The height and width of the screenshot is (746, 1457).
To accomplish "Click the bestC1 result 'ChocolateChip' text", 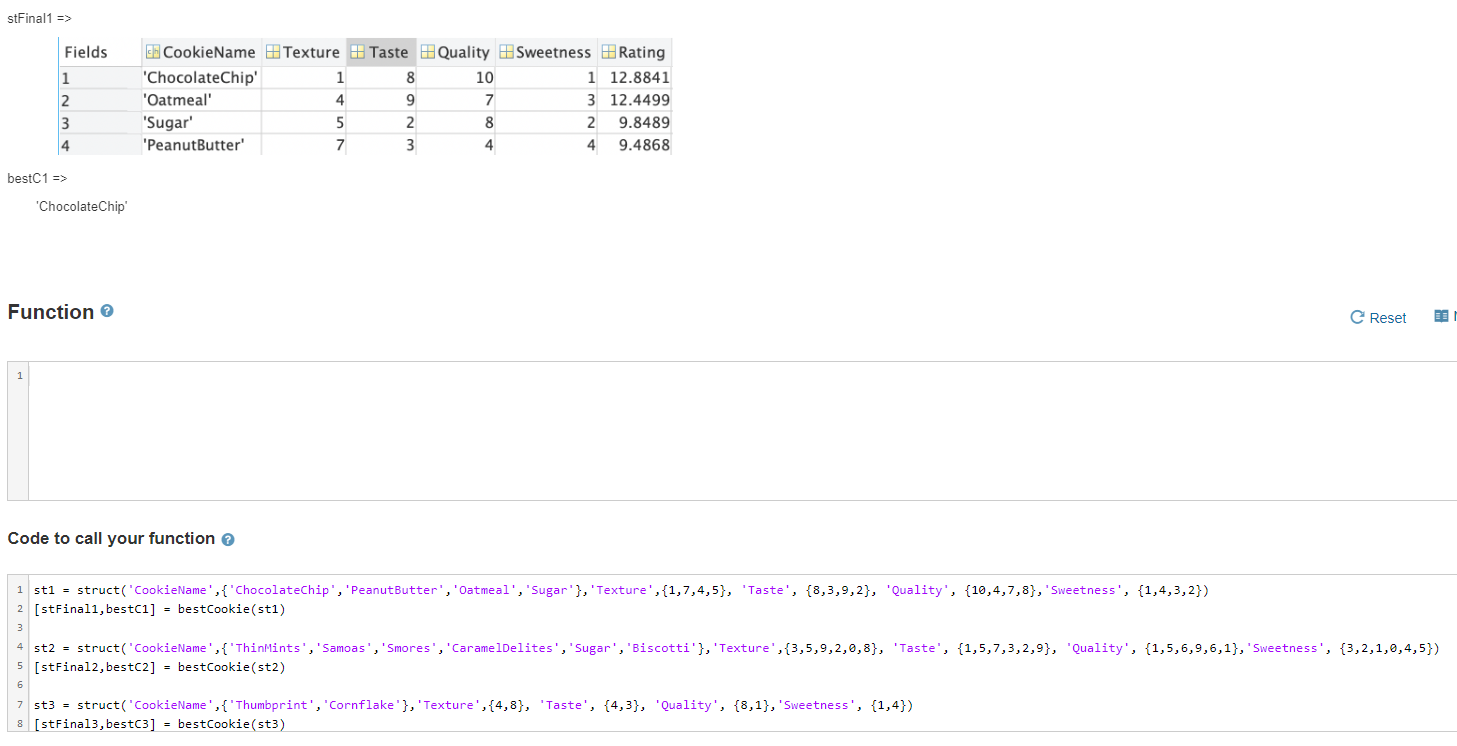I will click(82, 206).
